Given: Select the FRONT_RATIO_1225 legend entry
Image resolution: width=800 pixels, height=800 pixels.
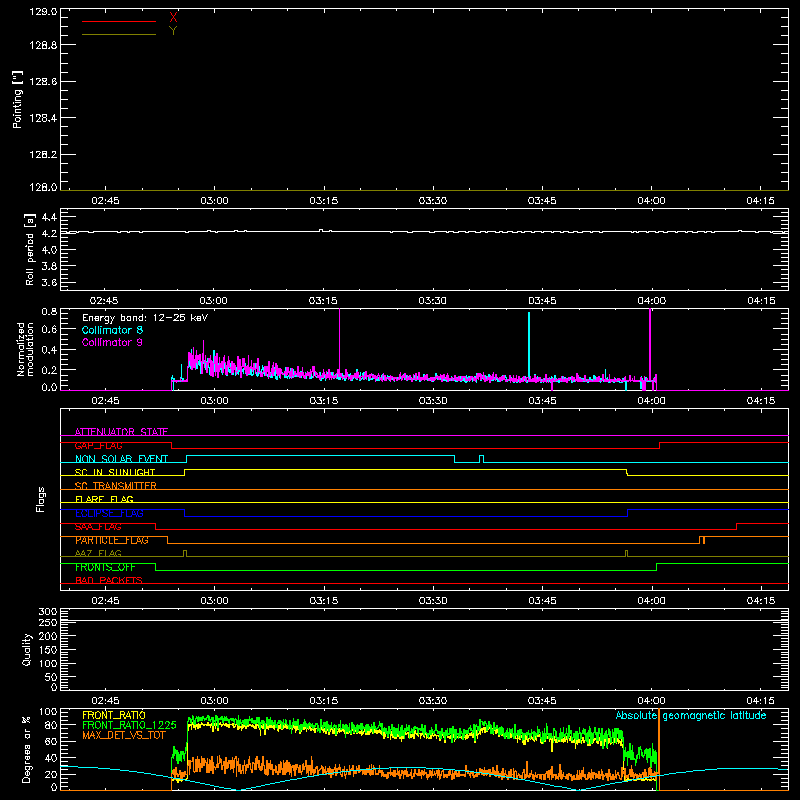Looking at the screenshot, I should pyautogui.click(x=129, y=725).
